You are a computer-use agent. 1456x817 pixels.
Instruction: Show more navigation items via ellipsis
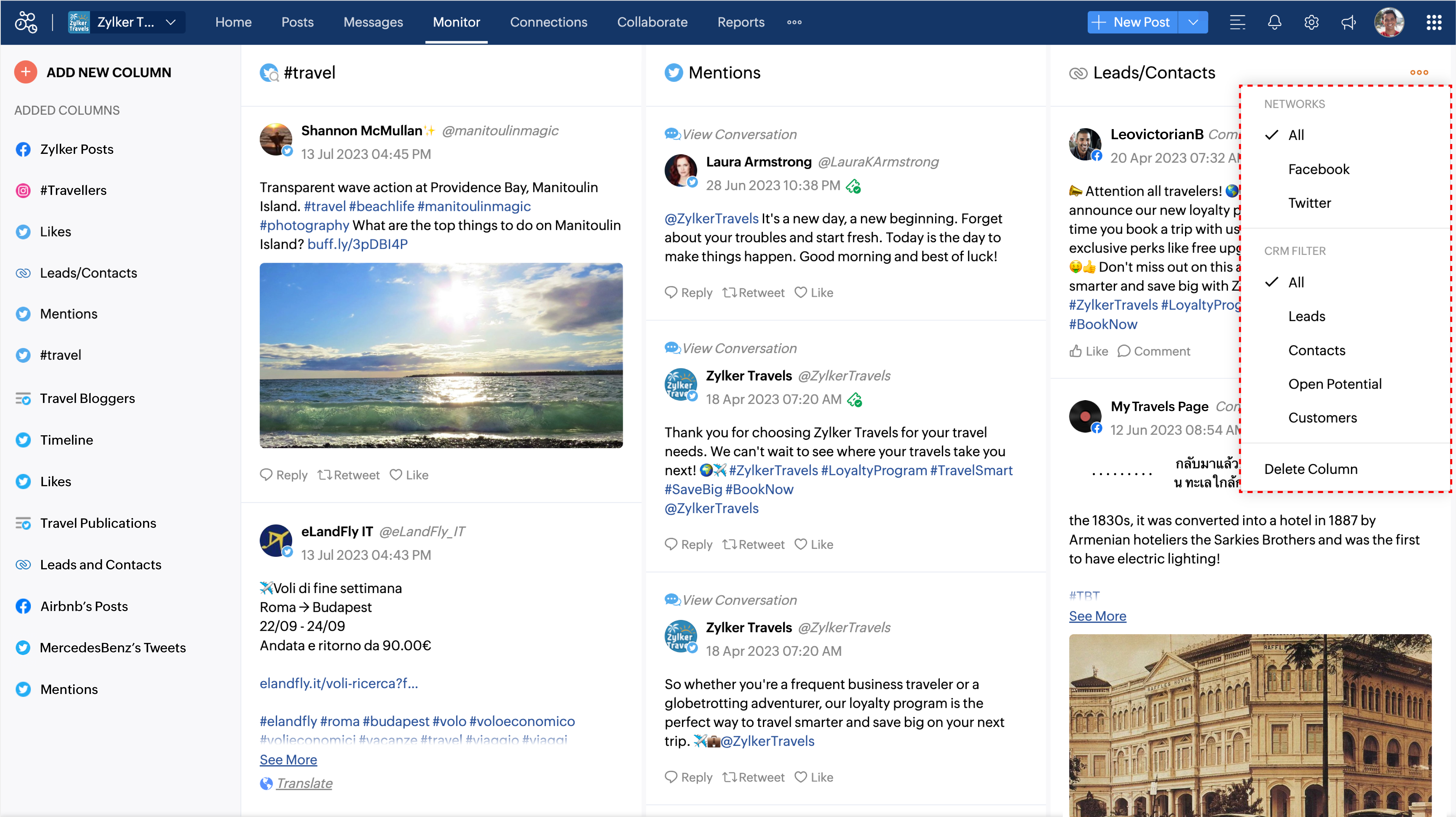coord(794,22)
